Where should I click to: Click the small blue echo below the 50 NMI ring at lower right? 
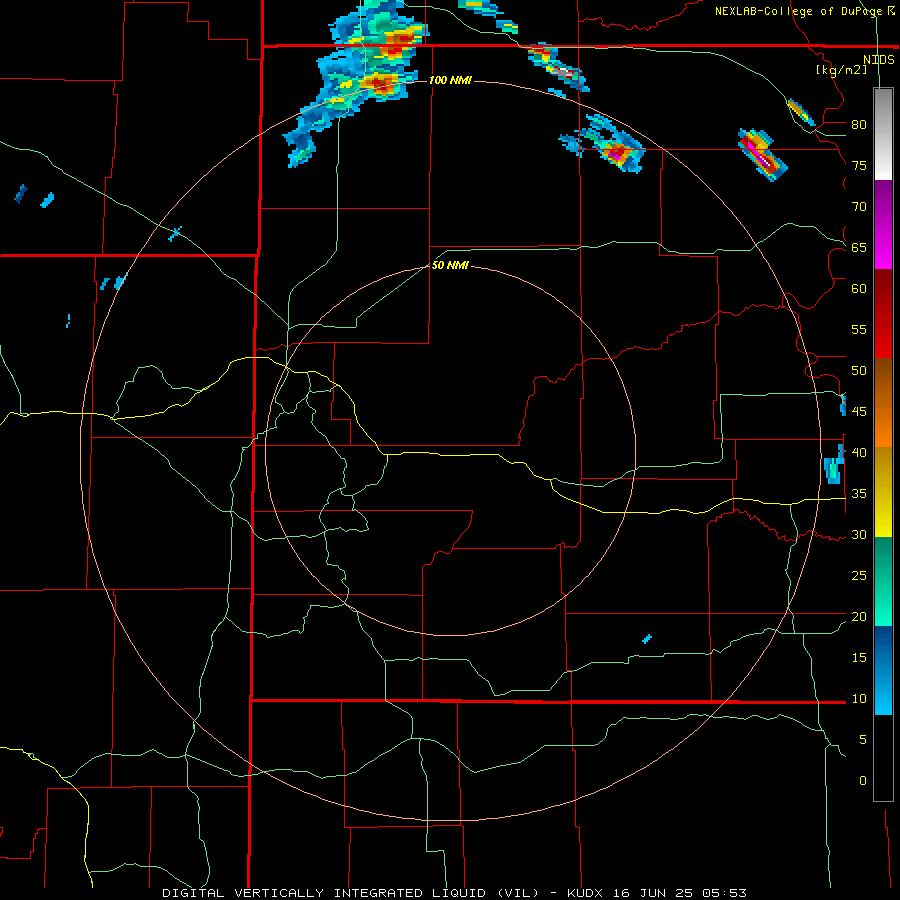[646, 639]
